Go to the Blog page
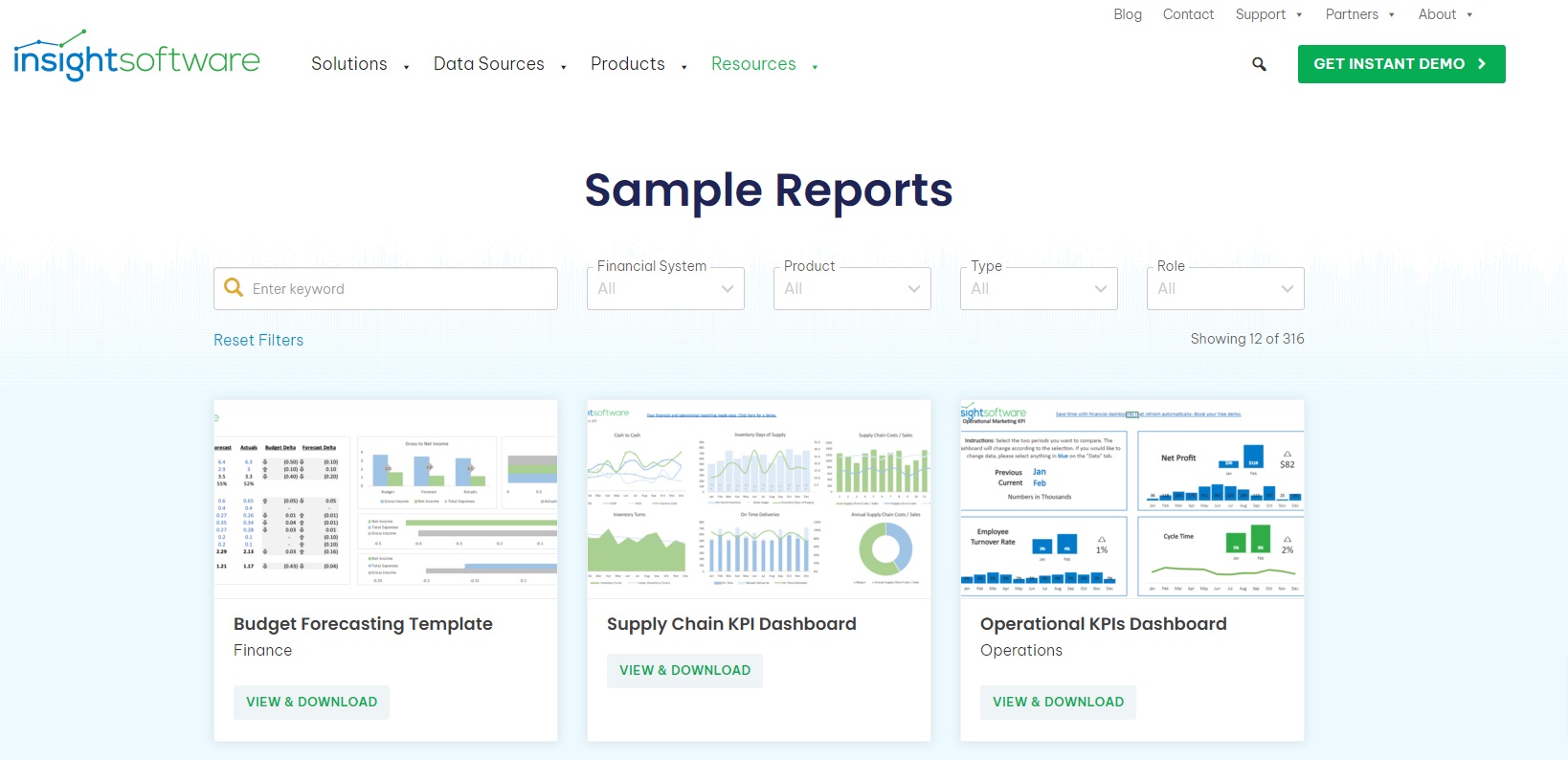1568x760 pixels. tap(1128, 14)
